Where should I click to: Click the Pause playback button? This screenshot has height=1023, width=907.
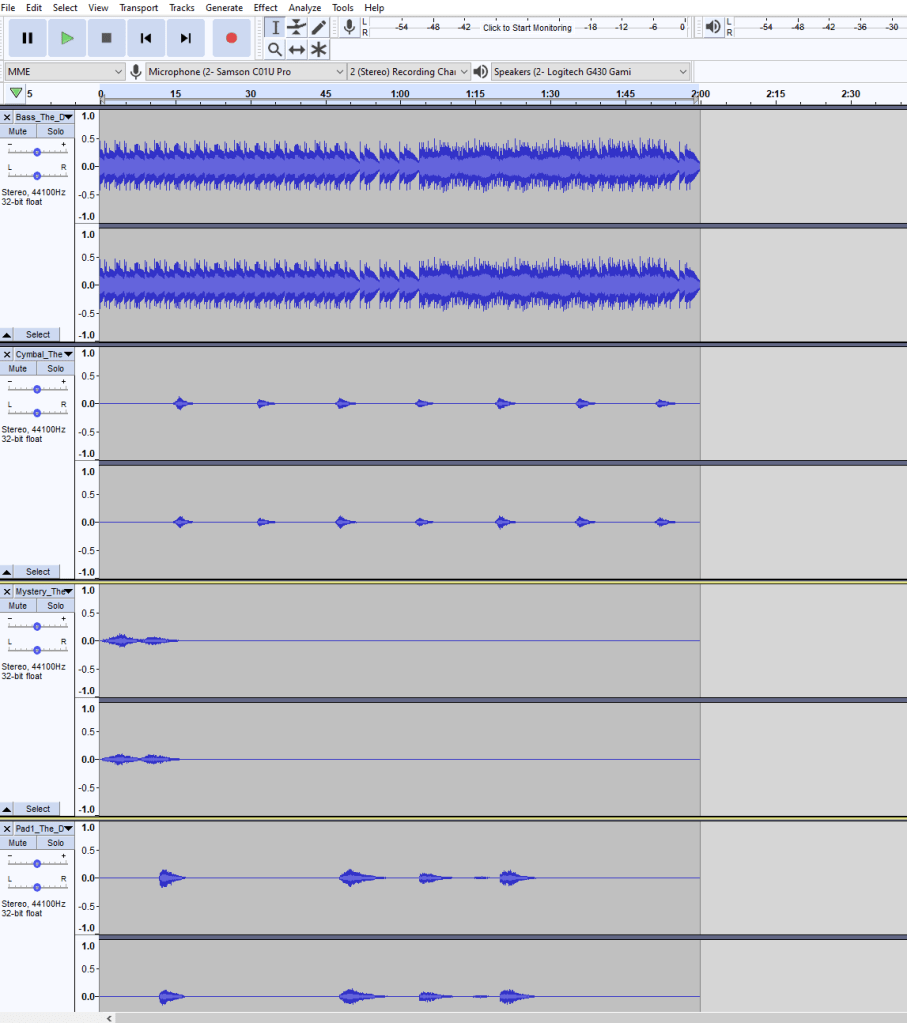(27, 38)
